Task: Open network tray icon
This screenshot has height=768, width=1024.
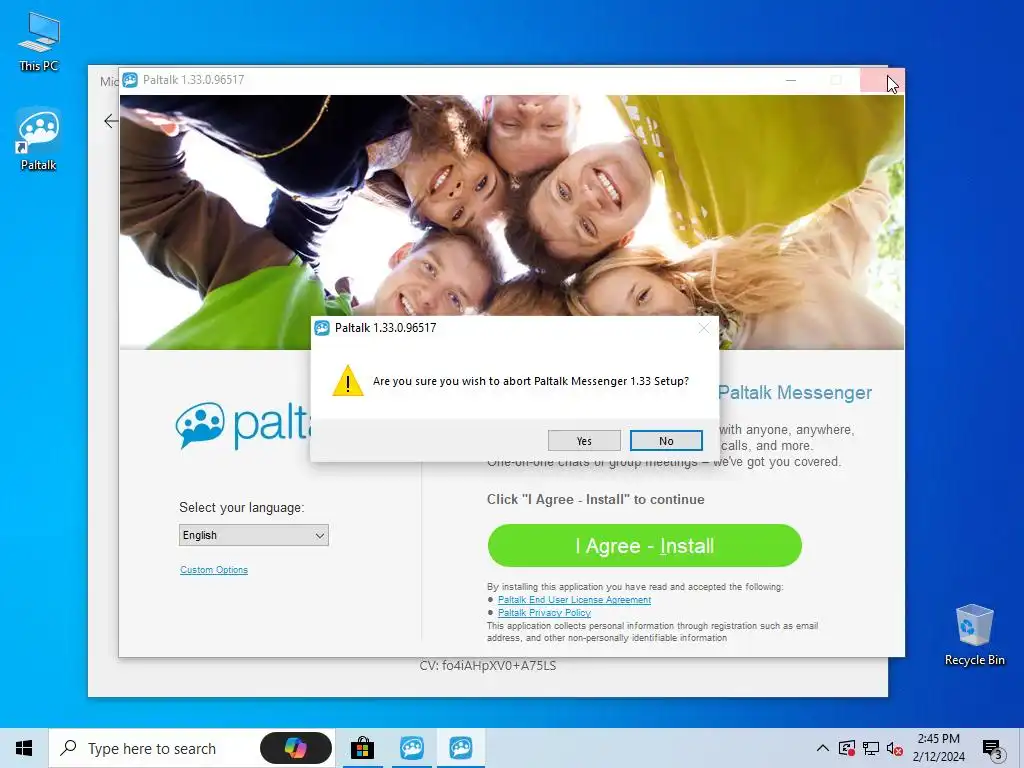Action: click(x=871, y=748)
